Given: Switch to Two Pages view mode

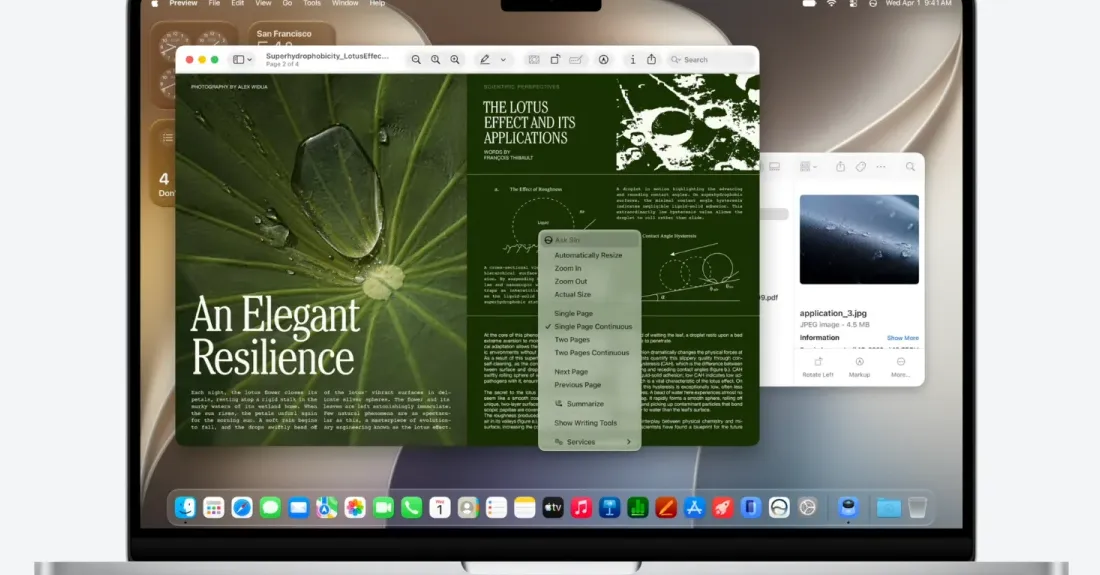Looking at the screenshot, I should point(572,339).
